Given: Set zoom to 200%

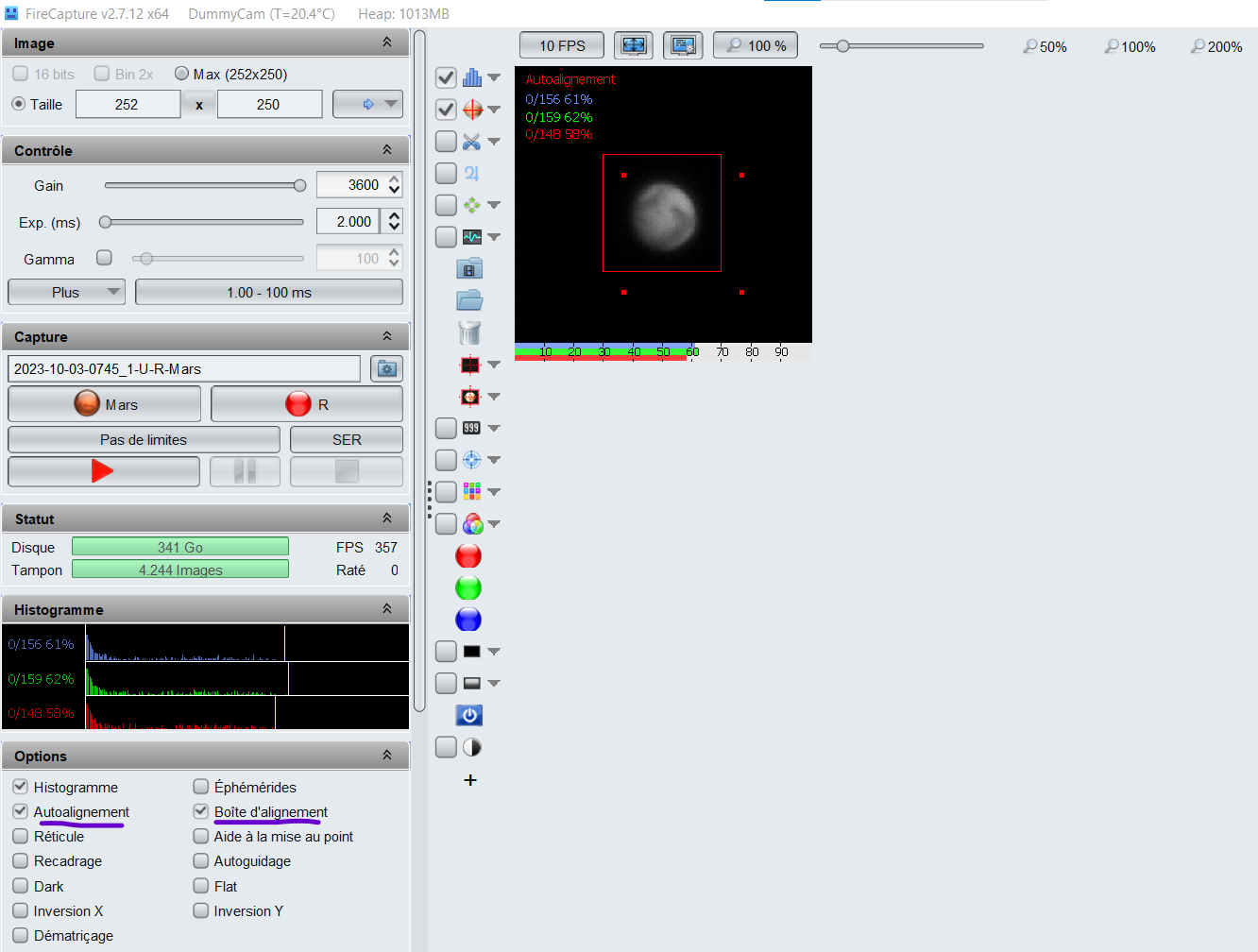Looking at the screenshot, I should (x=1216, y=46).
